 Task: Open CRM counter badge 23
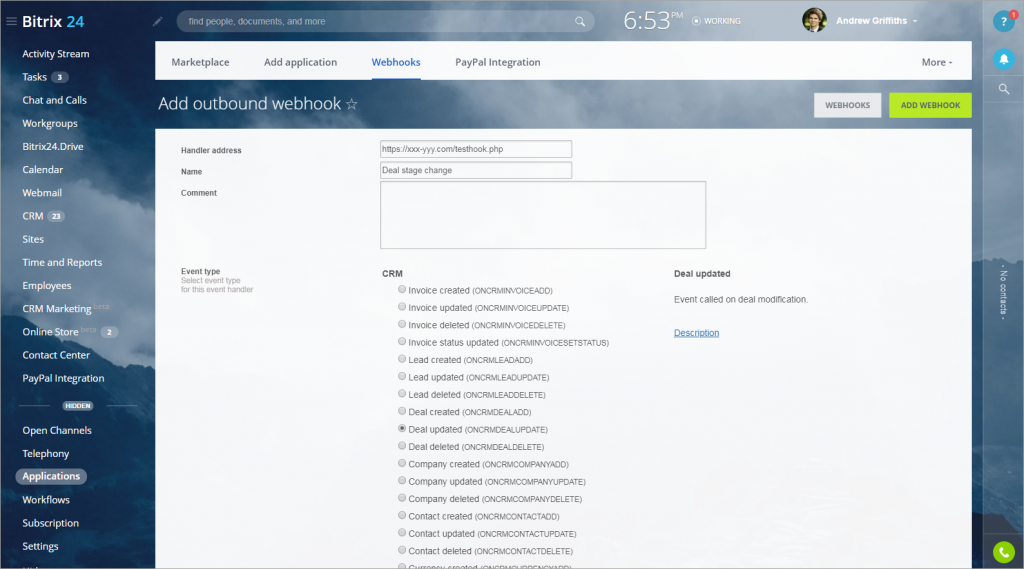tap(56, 216)
